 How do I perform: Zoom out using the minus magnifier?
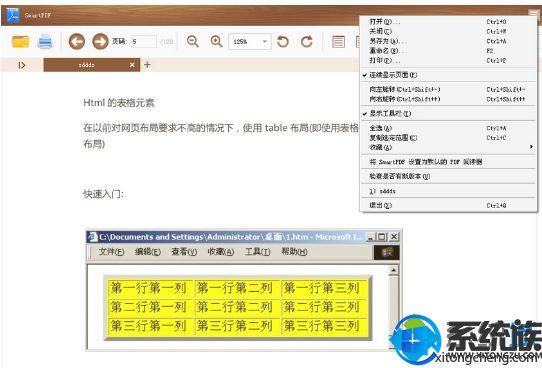[x=193, y=41]
